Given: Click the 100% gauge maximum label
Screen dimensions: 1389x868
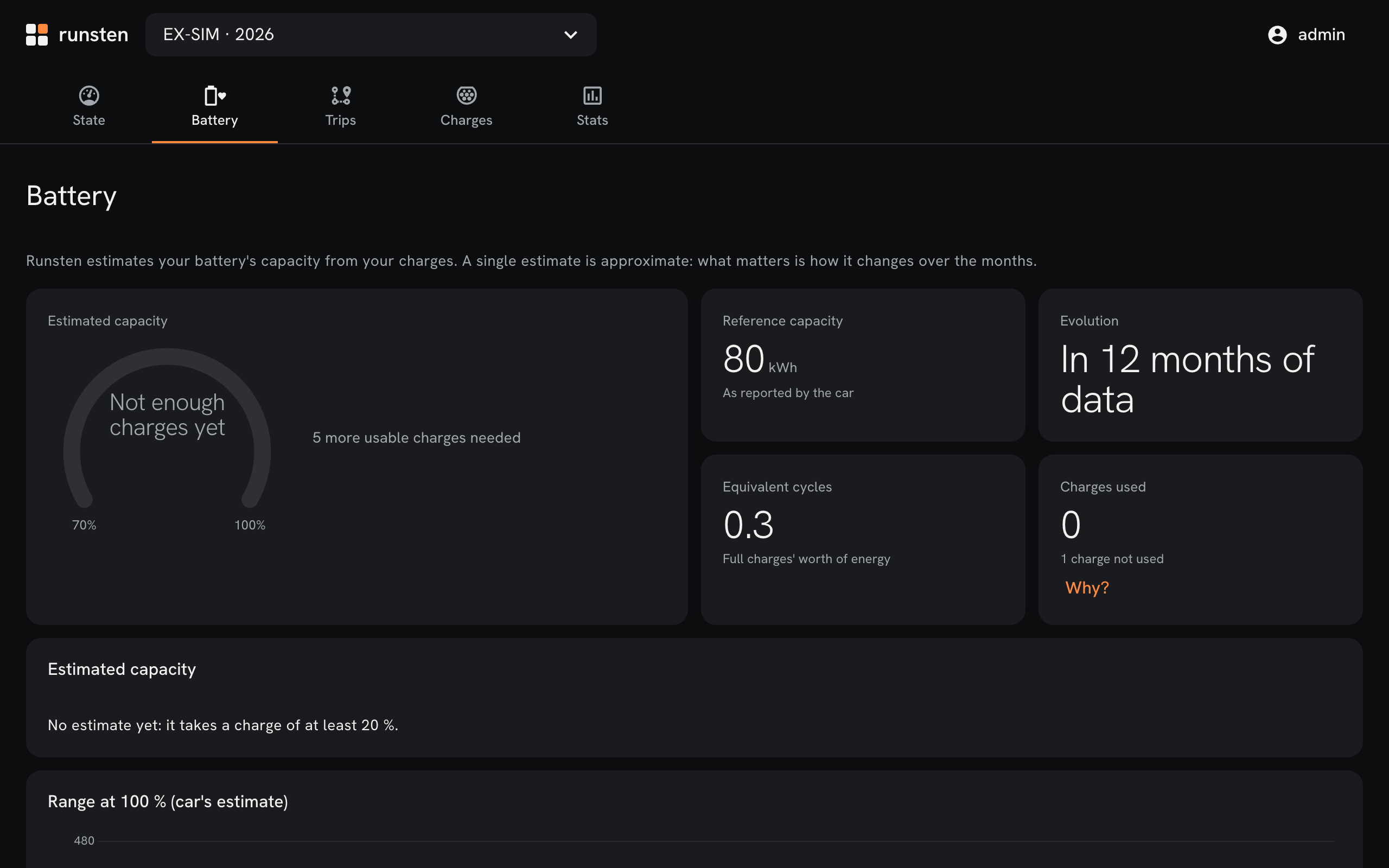Looking at the screenshot, I should (x=250, y=525).
